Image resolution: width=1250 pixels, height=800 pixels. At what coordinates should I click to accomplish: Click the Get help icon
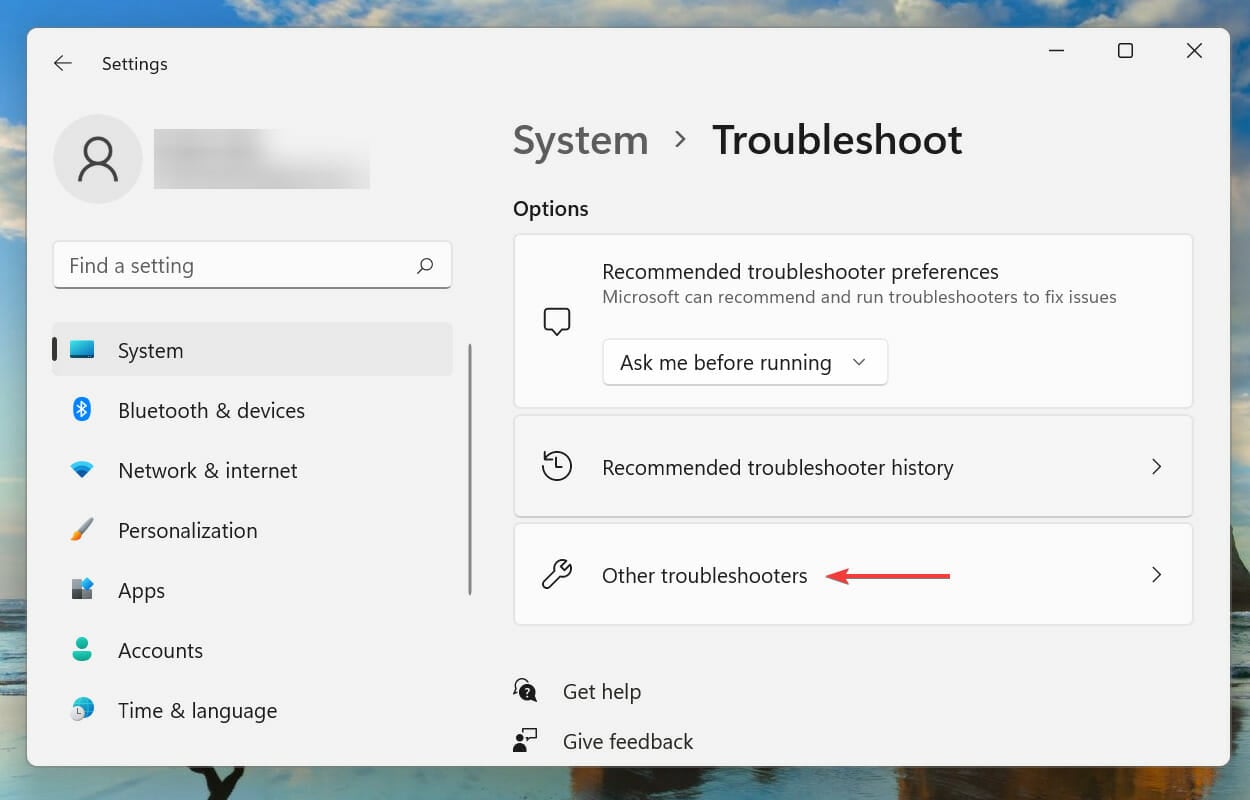526,691
